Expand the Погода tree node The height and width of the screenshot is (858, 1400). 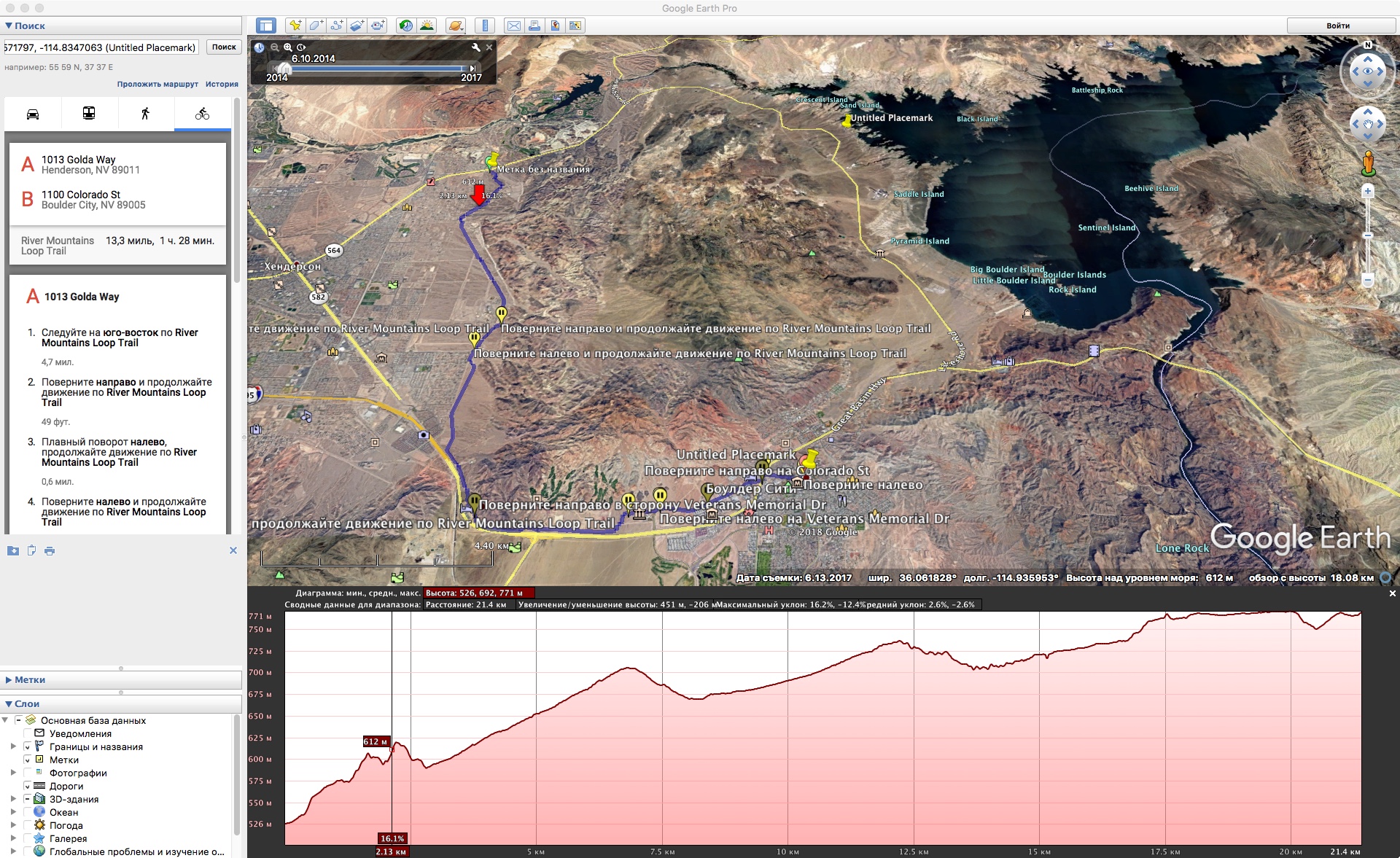click(13, 825)
